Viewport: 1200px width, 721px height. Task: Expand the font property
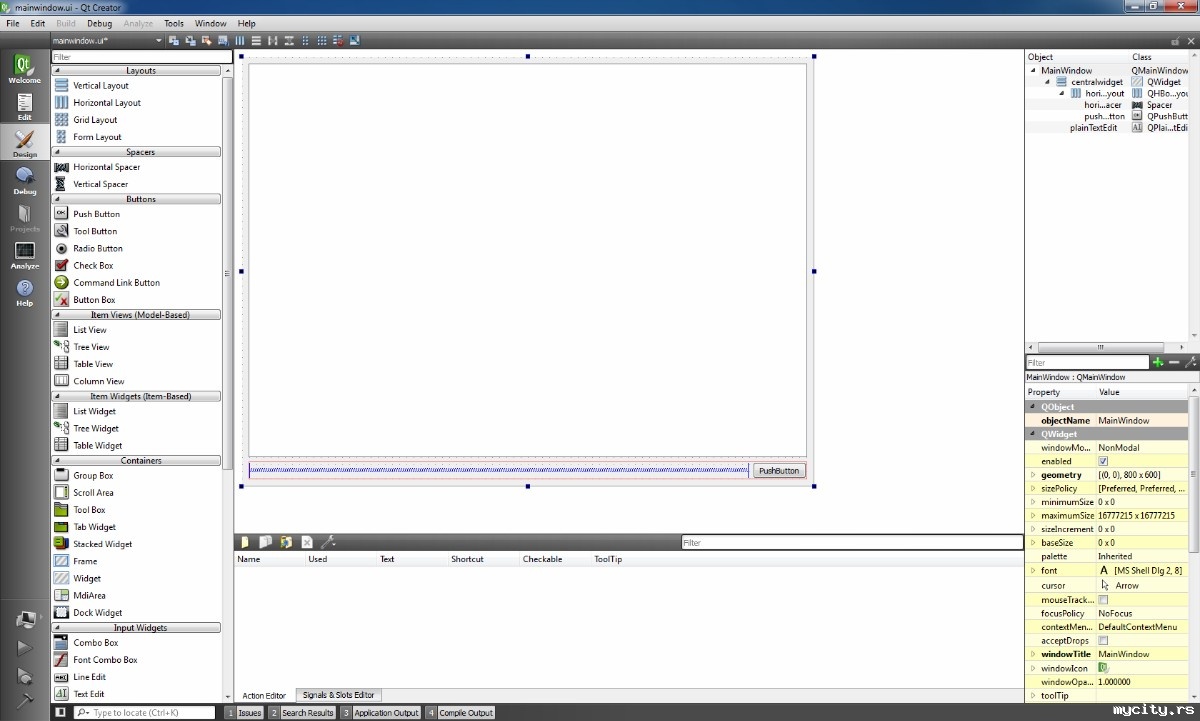point(1033,570)
